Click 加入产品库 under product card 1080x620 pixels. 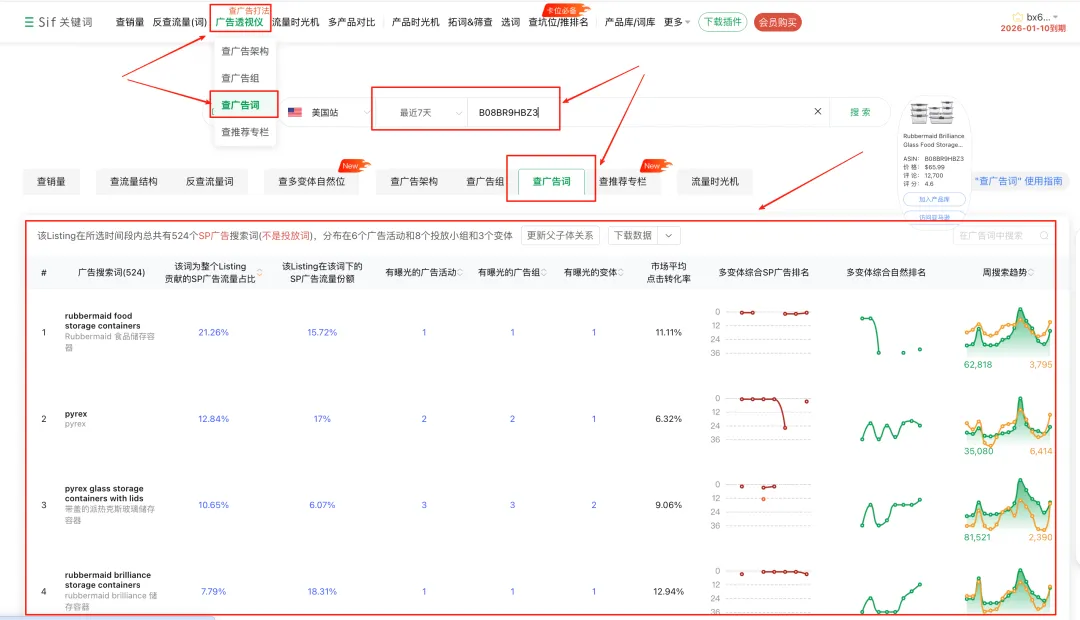pos(934,199)
